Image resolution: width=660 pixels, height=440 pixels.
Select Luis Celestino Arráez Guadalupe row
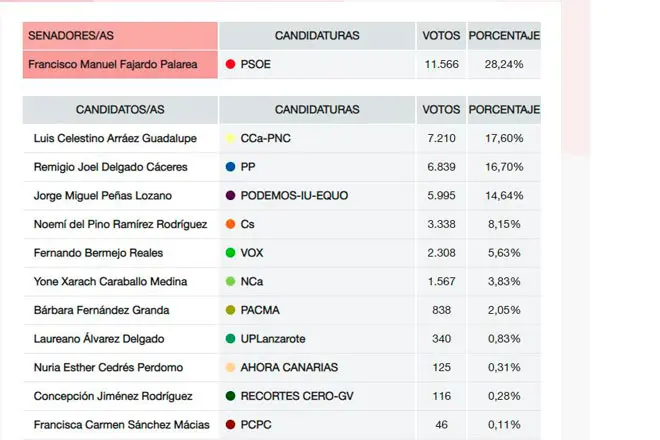(282, 139)
